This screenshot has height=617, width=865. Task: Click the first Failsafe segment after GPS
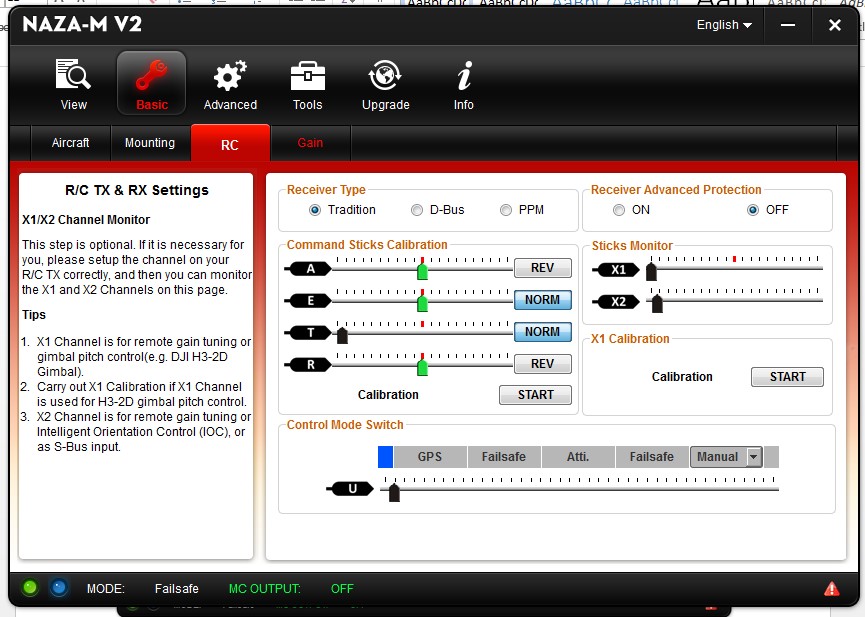click(504, 457)
